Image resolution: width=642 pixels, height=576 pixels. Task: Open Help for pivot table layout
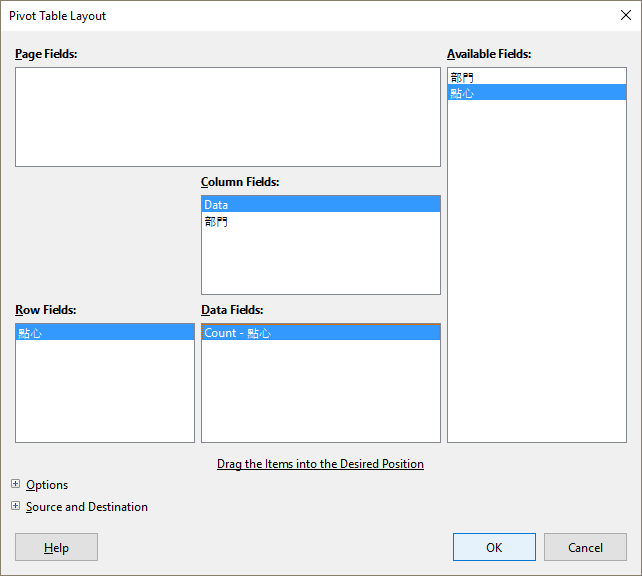(56, 547)
